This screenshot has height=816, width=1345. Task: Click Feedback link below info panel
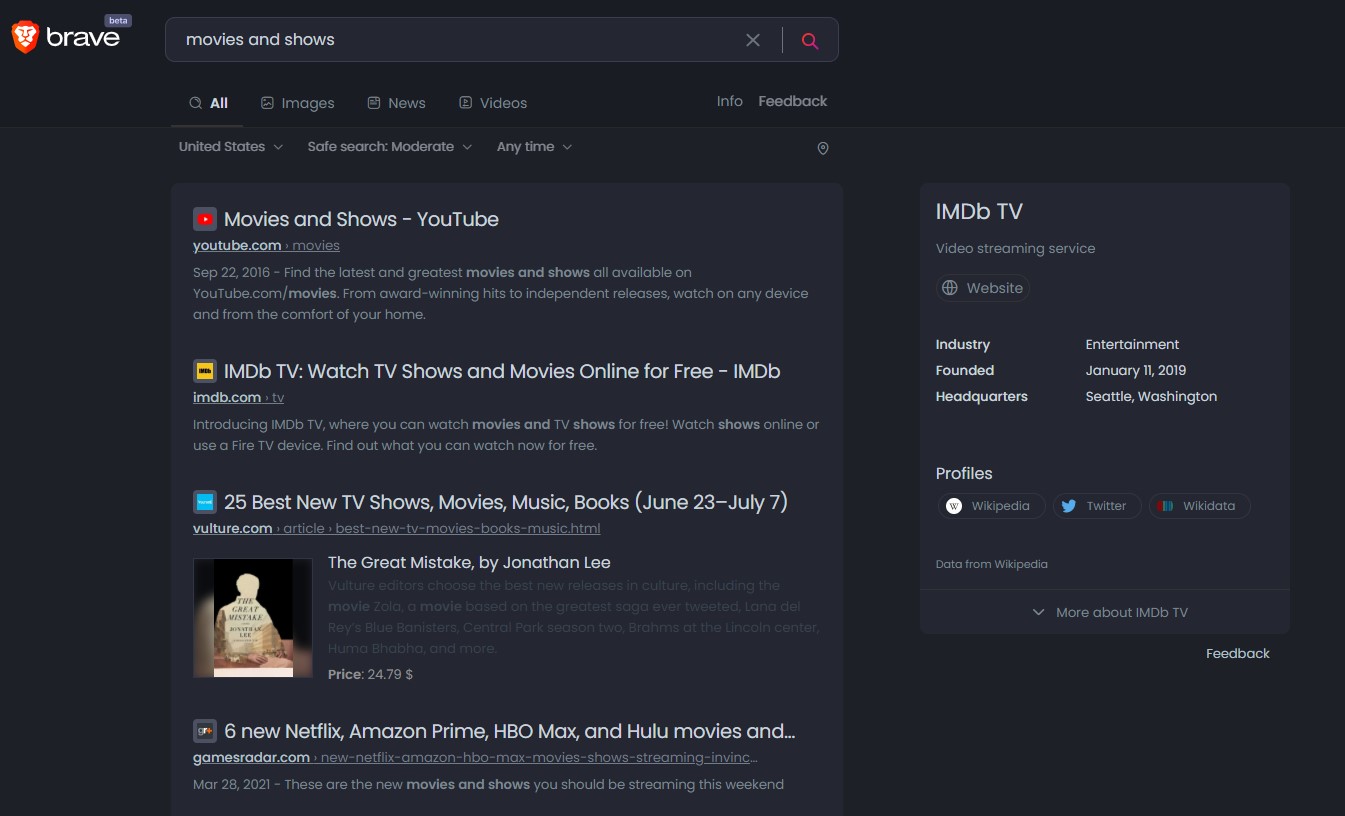(x=1238, y=654)
